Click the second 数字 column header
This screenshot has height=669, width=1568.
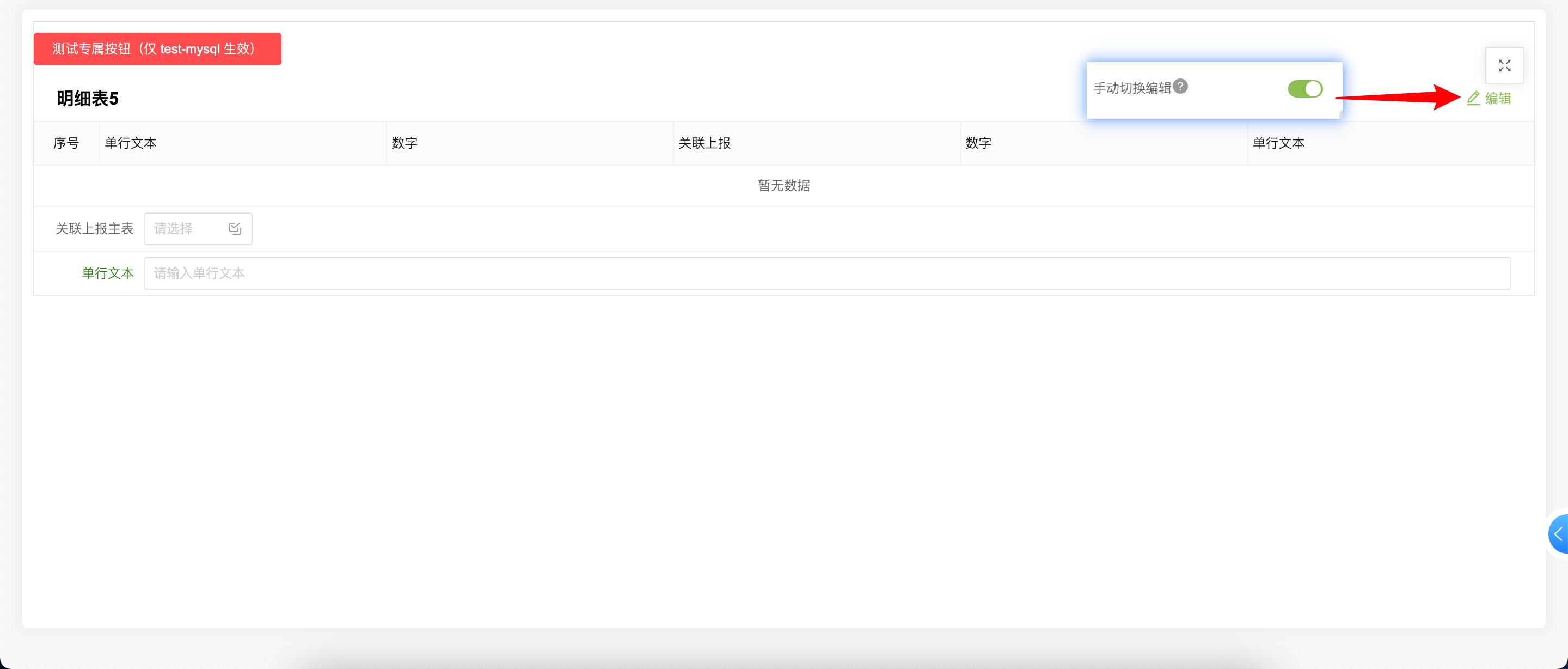click(1104, 143)
